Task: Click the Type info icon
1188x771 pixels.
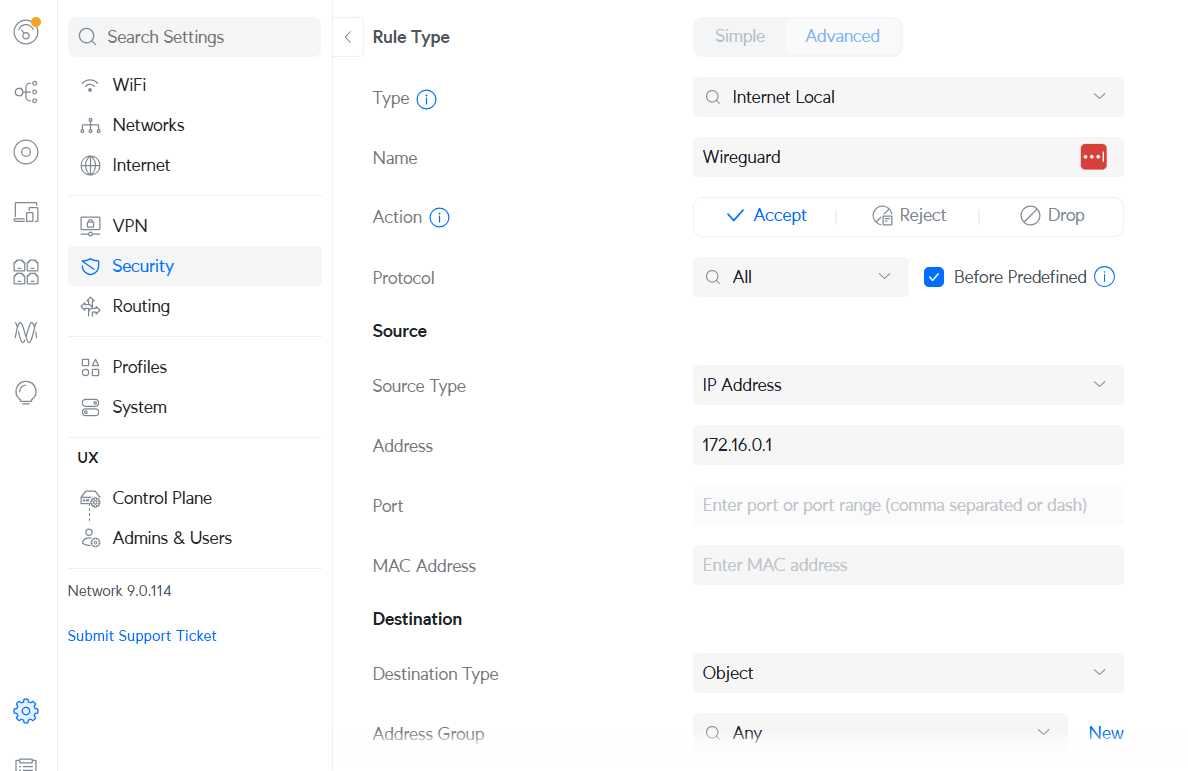Action: coord(427,99)
